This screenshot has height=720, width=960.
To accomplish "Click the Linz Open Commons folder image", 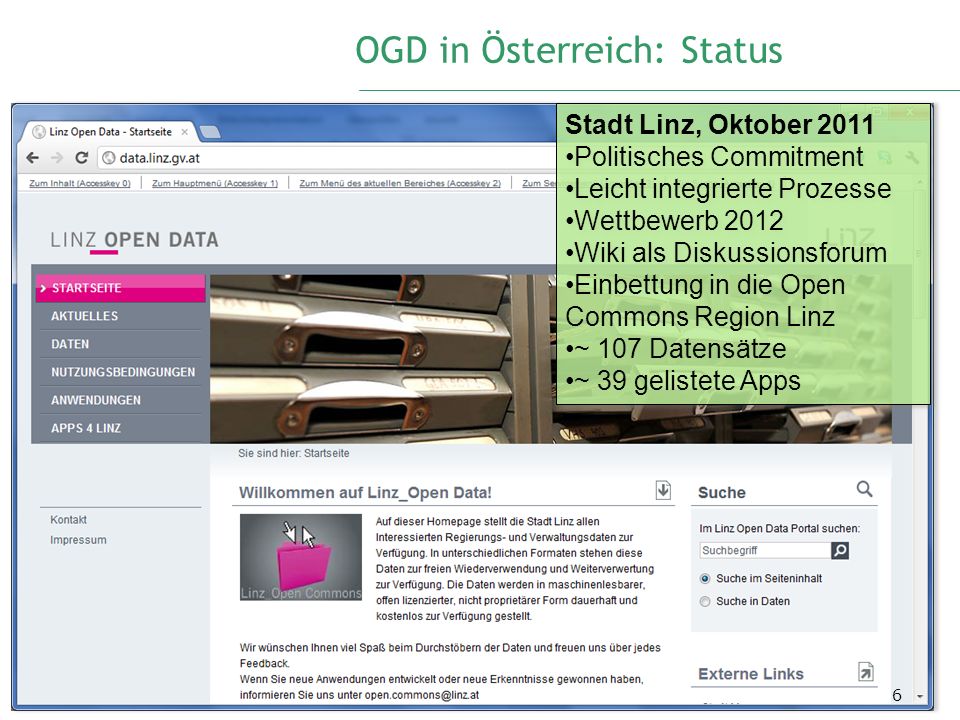I will click(x=301, y=557).
